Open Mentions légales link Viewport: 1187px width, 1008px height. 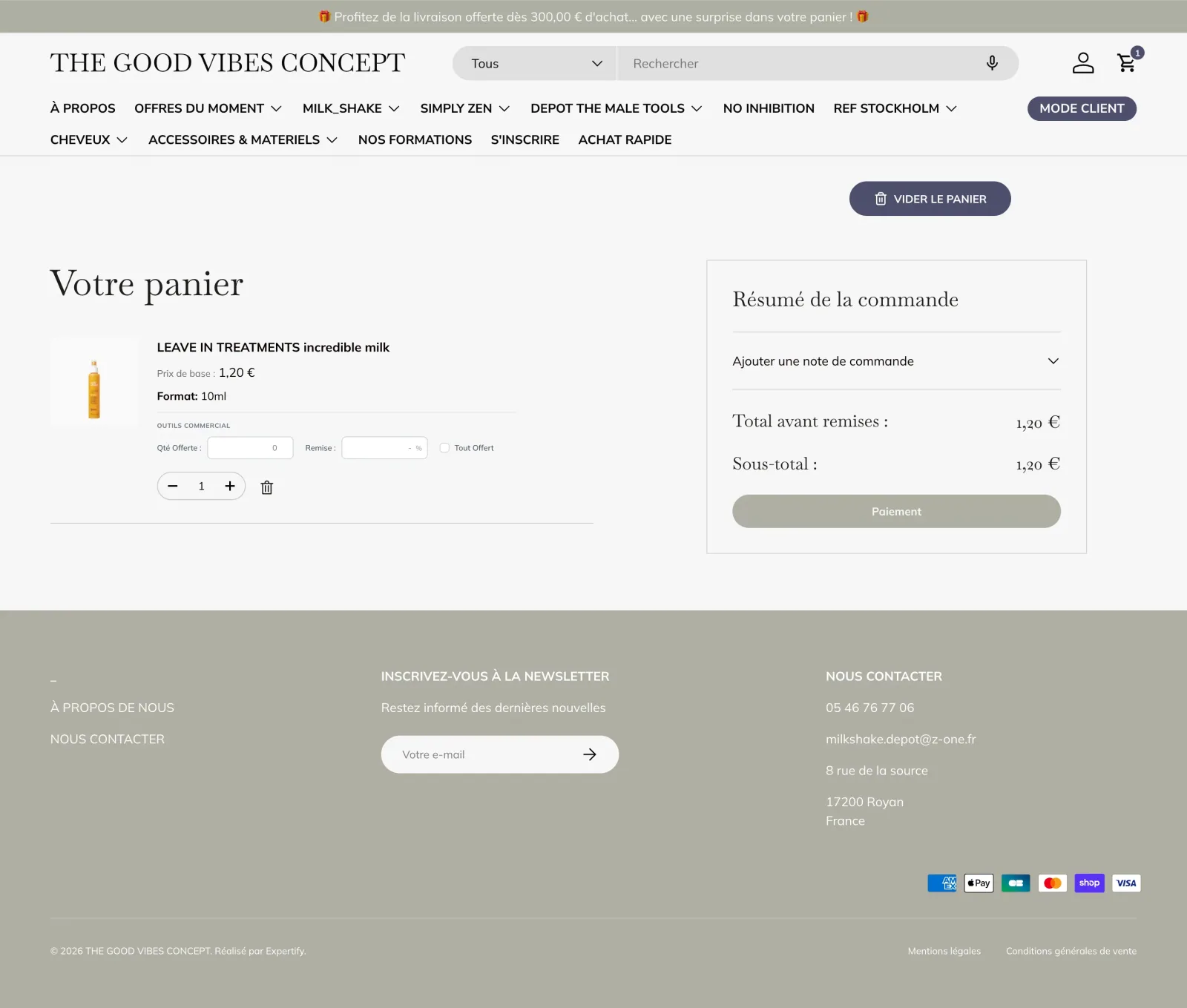click(944, 951)
